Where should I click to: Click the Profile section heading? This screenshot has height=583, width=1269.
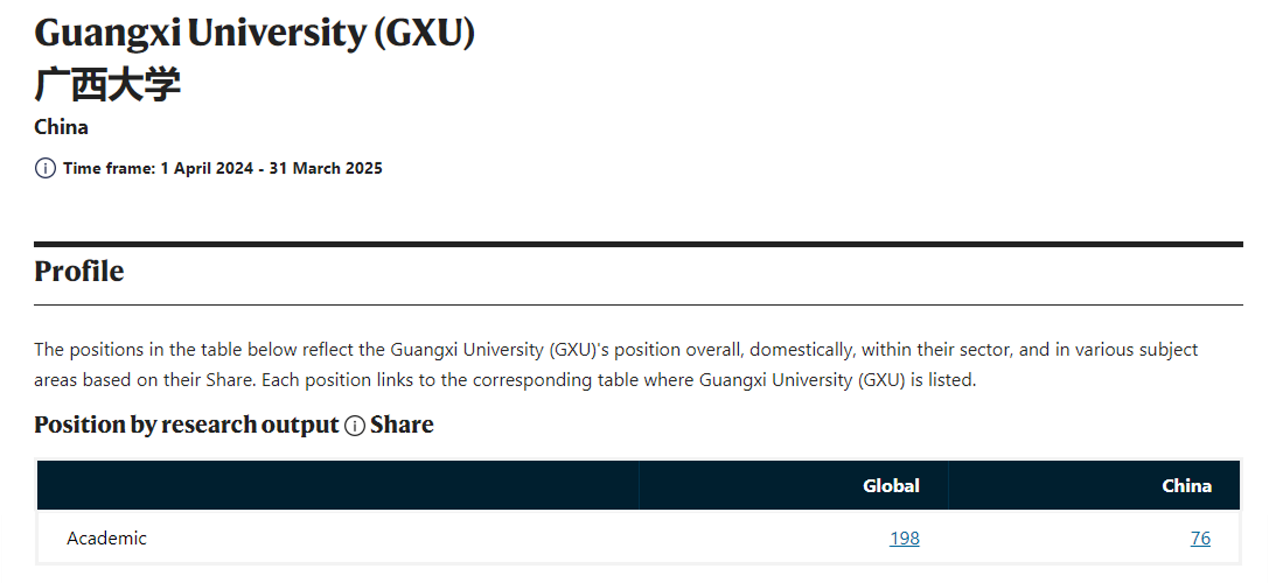79,271
